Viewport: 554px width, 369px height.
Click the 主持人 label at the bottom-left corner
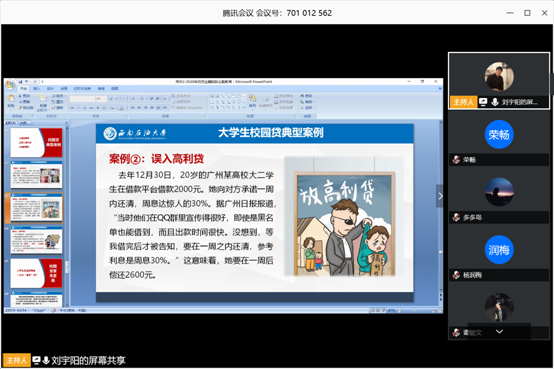17,360
